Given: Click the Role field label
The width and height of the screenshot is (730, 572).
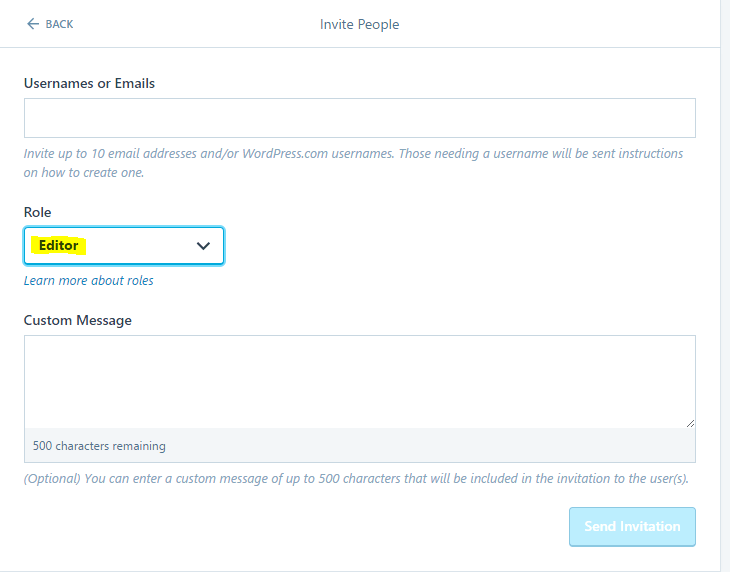Looking at the screenshot, I should (x=37, y=212).
